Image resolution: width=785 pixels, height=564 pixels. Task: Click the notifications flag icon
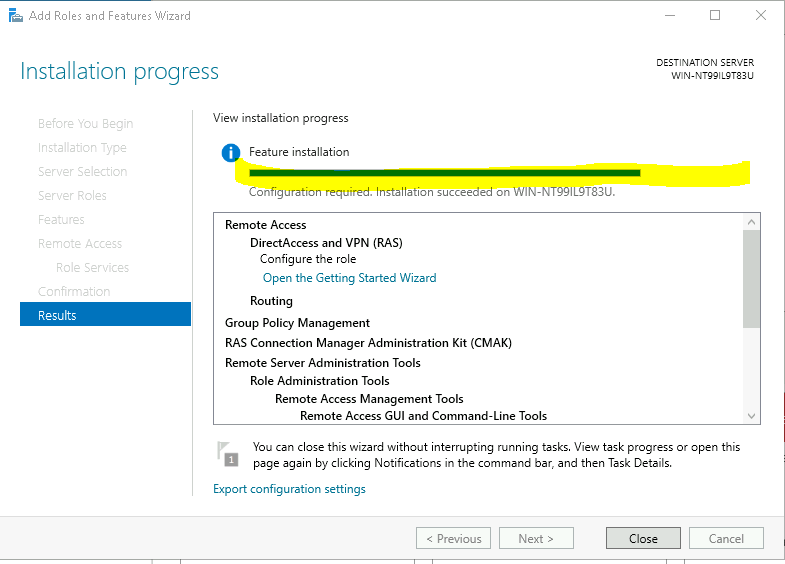point(227,454)
